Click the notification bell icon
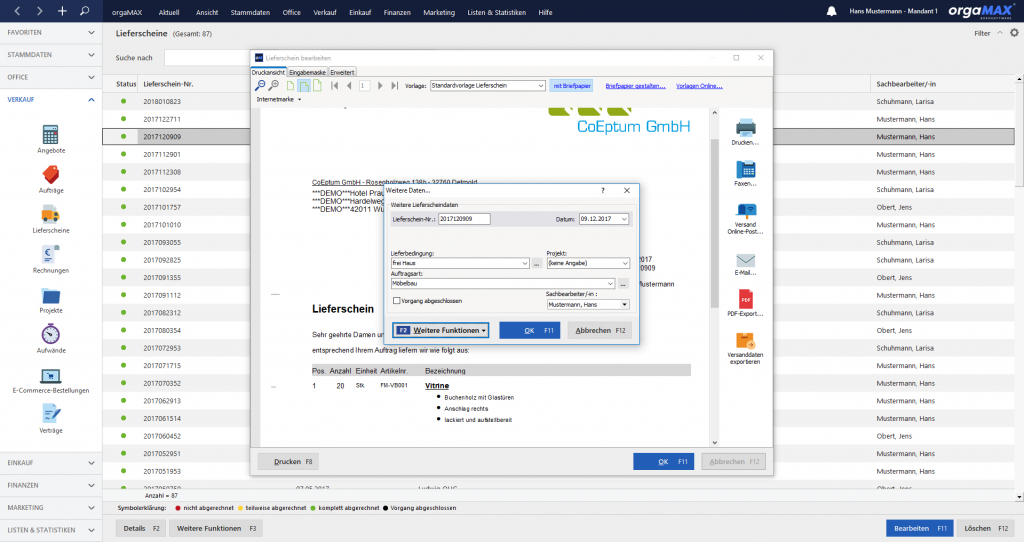 click(x=831, y=11)
